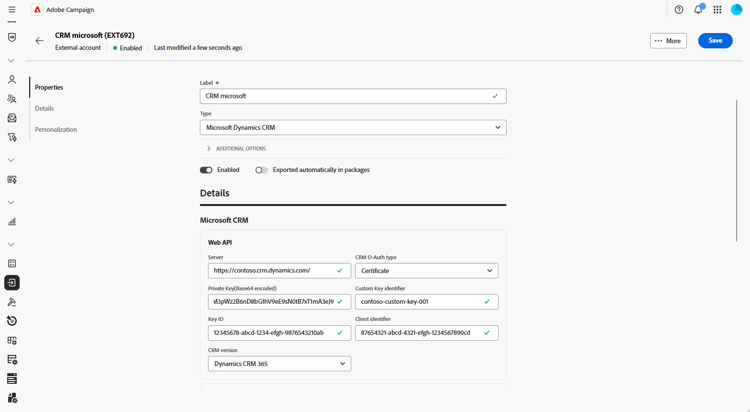
Task: Enable Exported automatically in packages toggle
Action: [261, 170]
